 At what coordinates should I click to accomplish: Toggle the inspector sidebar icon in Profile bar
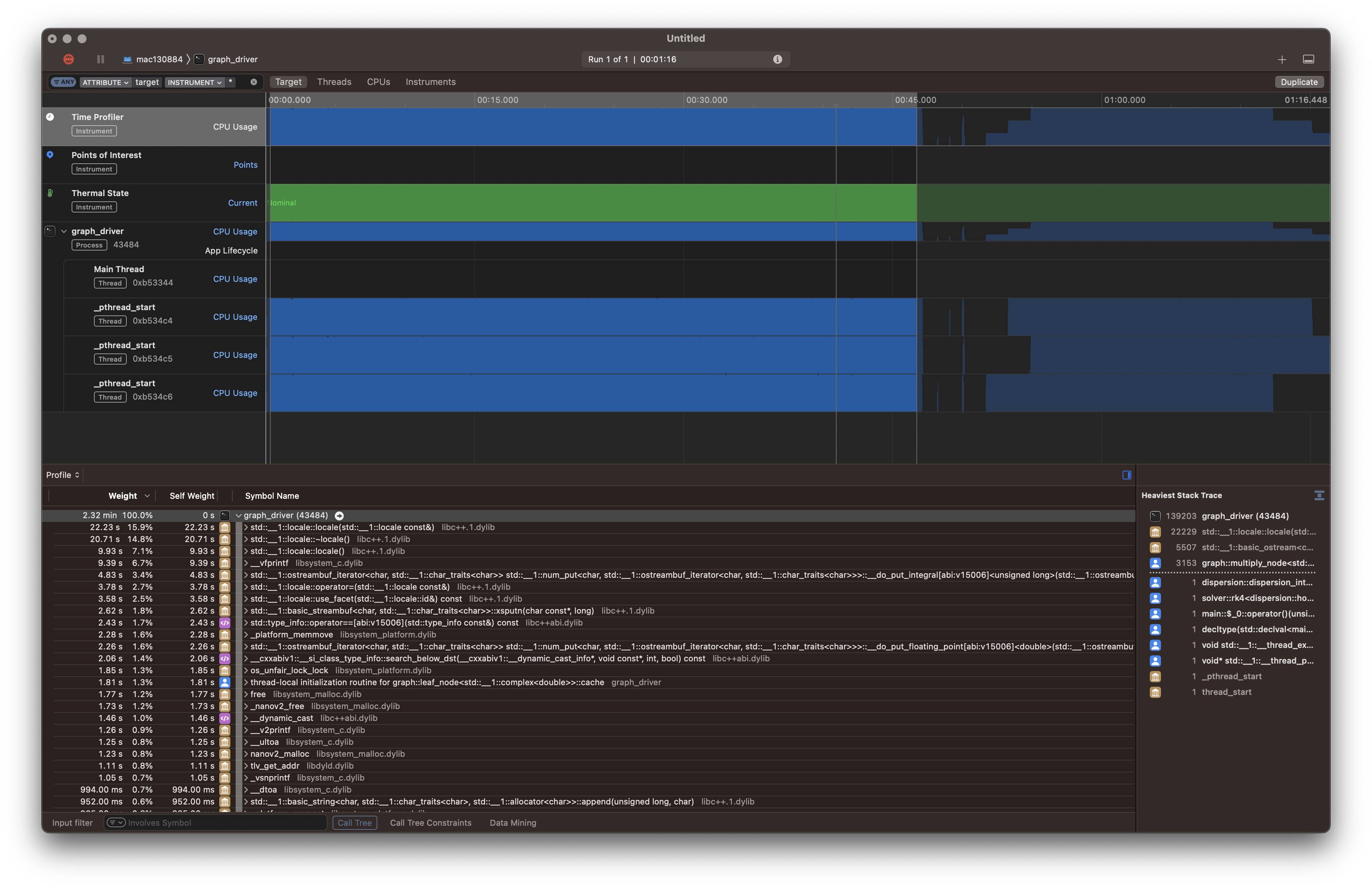coord(1126,475)
